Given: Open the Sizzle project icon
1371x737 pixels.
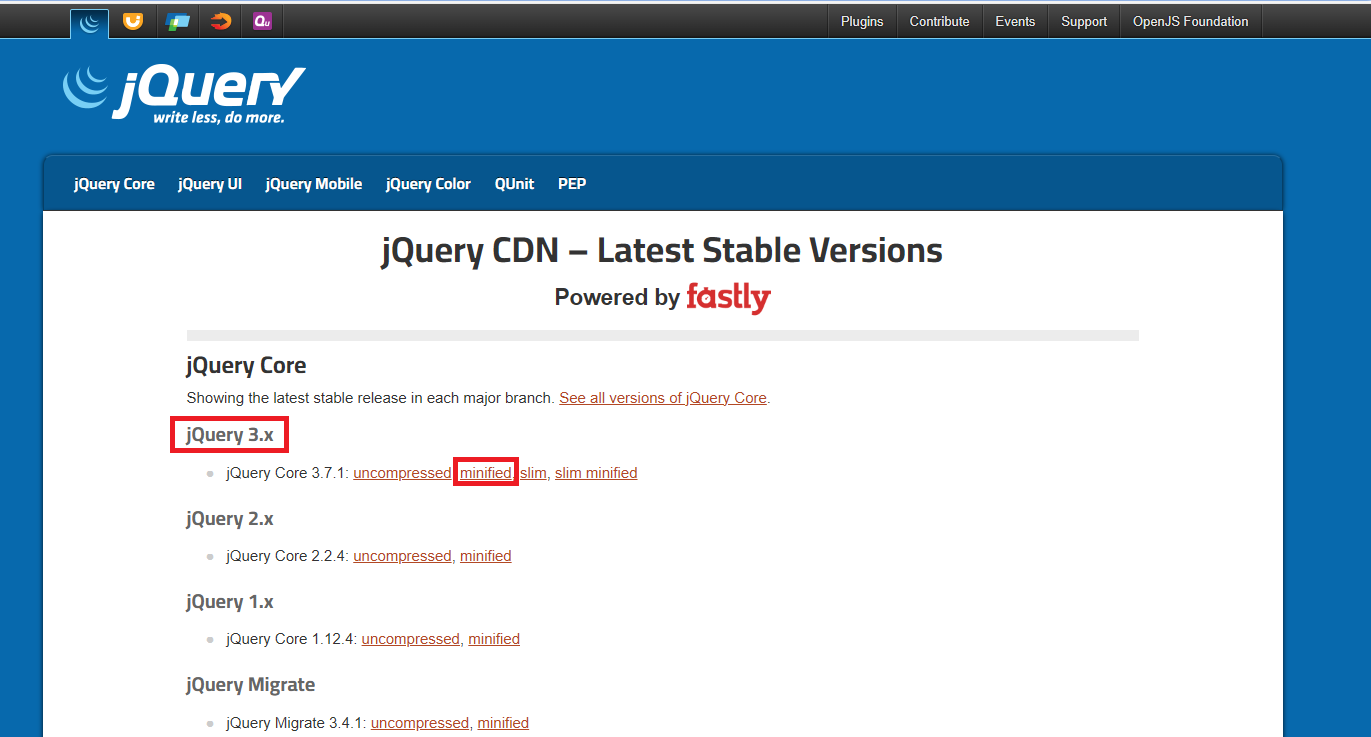Looking at the screenshot, I should tap(221, 21).
